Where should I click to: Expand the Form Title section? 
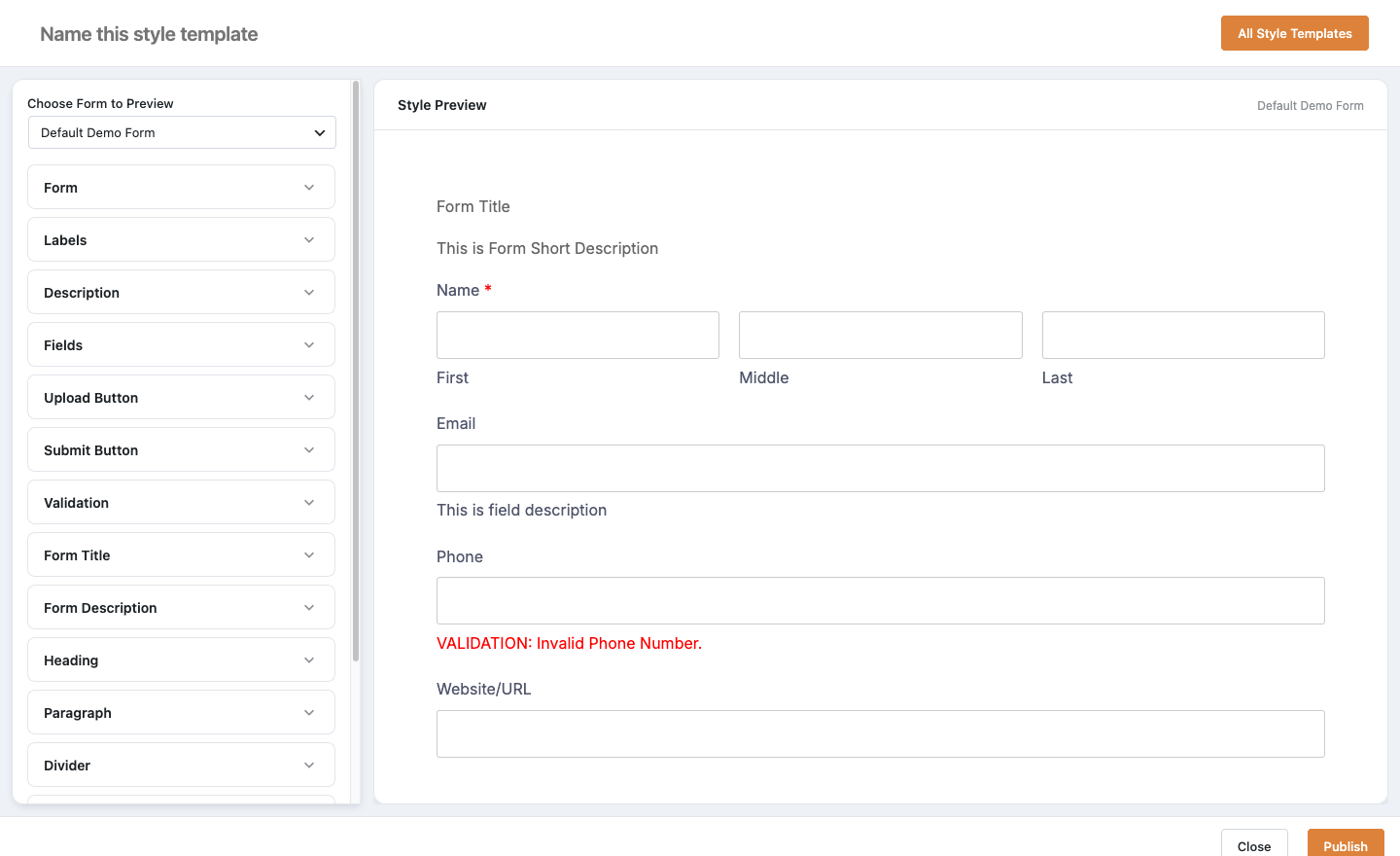(181, 554)
